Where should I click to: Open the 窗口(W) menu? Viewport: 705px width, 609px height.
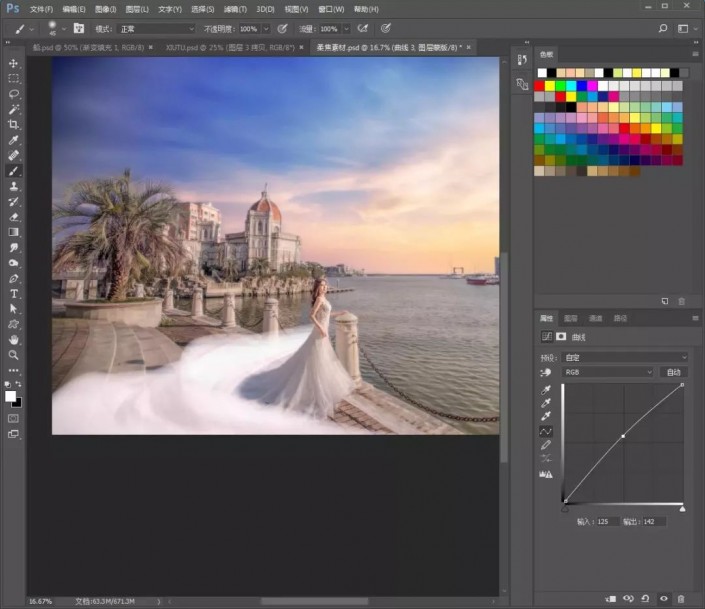click(x=331, y=9)
